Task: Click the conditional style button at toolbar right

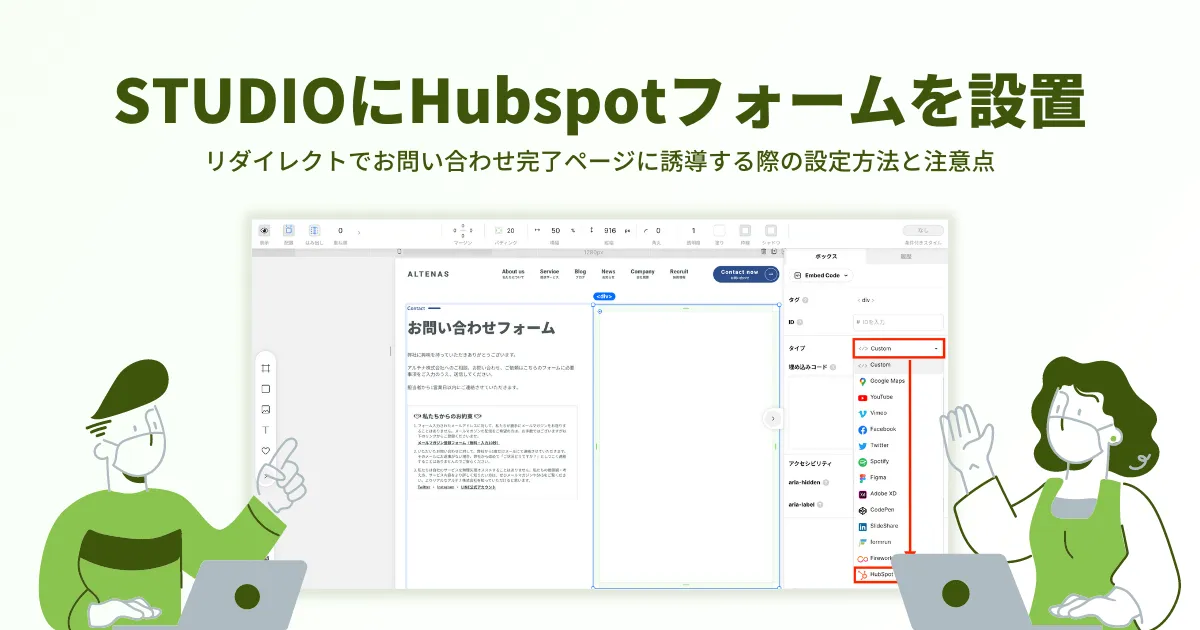Action: [922, 230]
